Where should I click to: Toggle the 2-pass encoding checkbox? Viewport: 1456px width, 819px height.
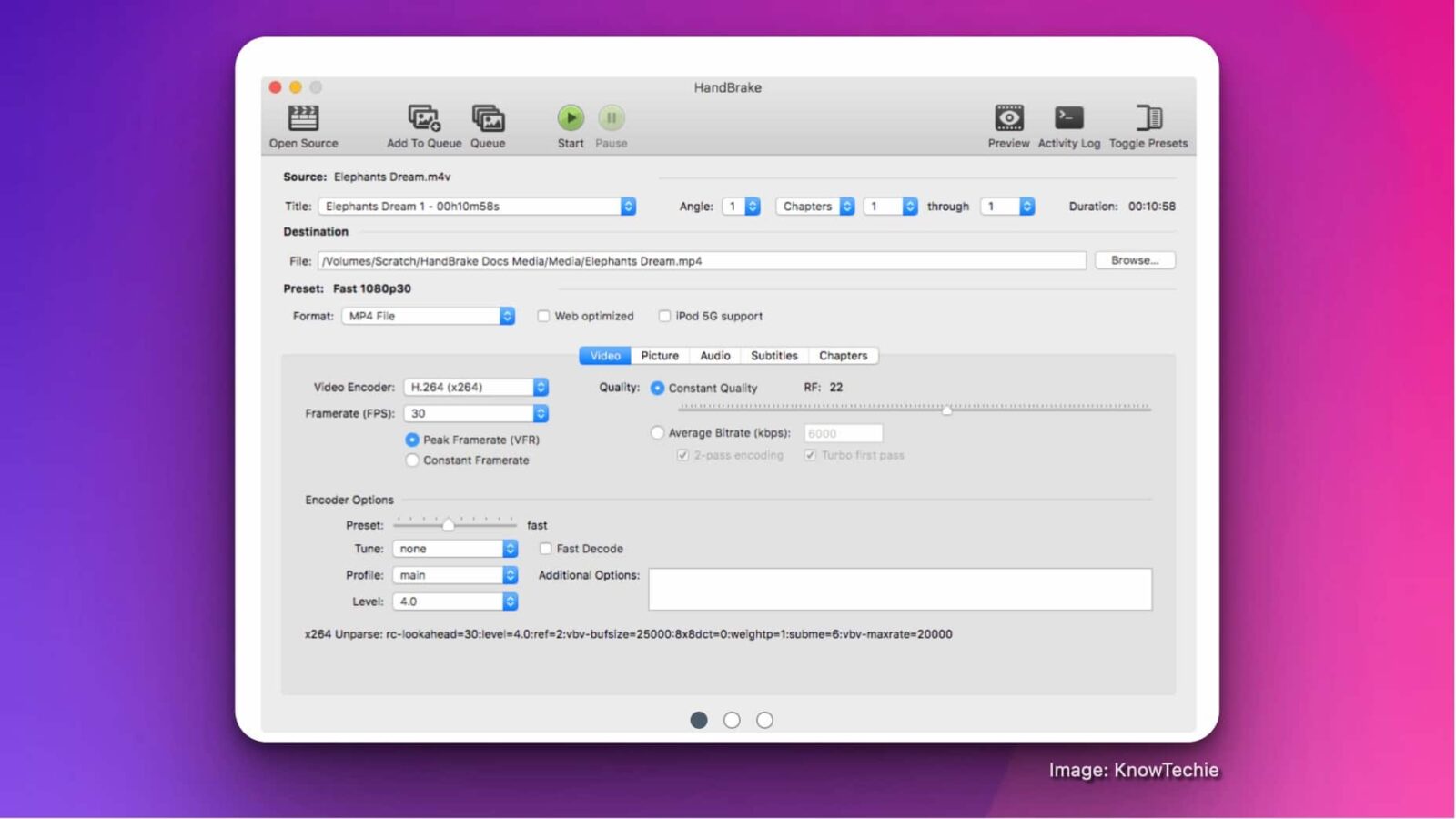pos(682,455)
